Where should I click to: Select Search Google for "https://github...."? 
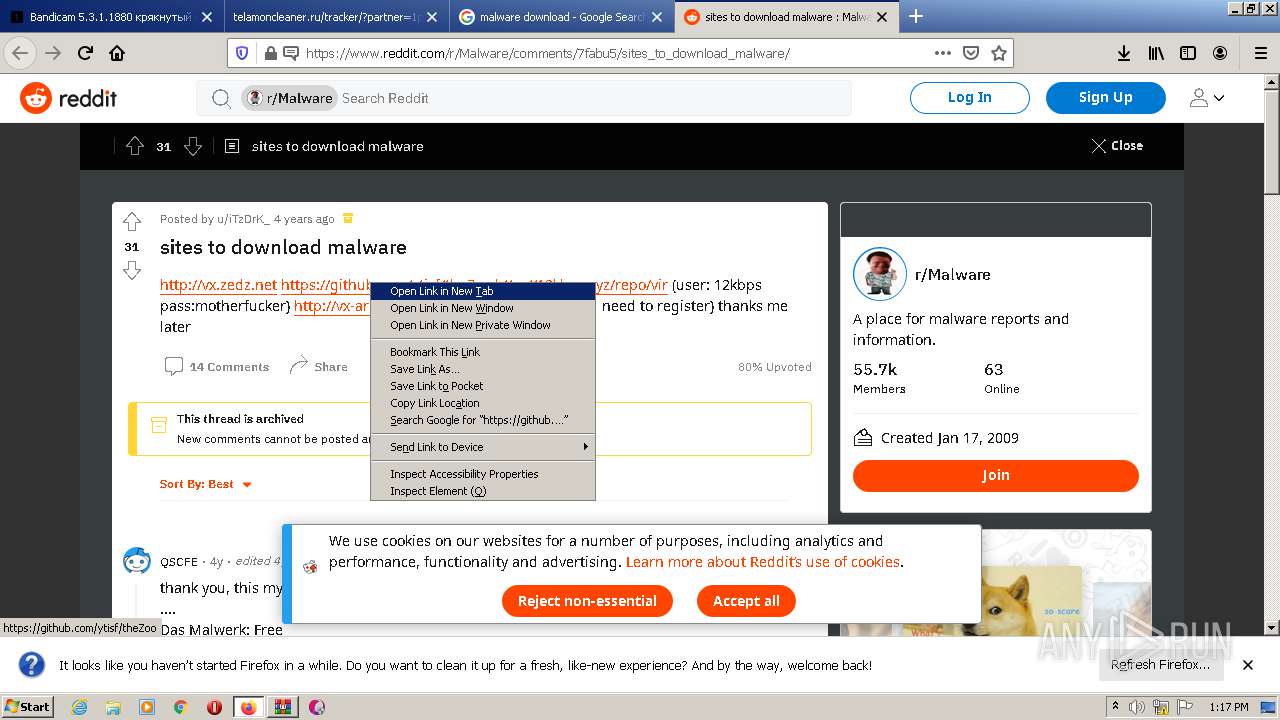[x=483, y=420]
